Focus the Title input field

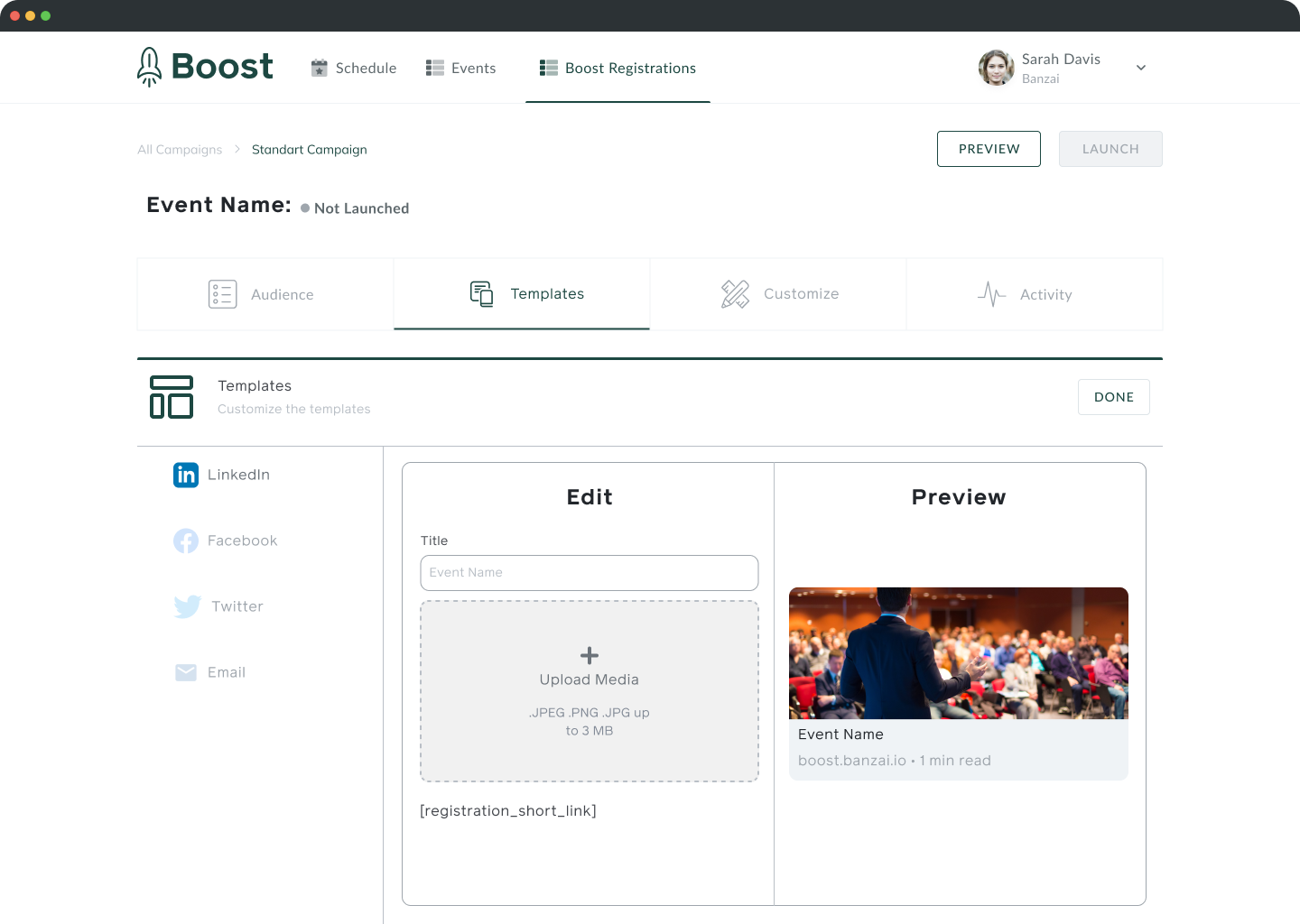590,573
